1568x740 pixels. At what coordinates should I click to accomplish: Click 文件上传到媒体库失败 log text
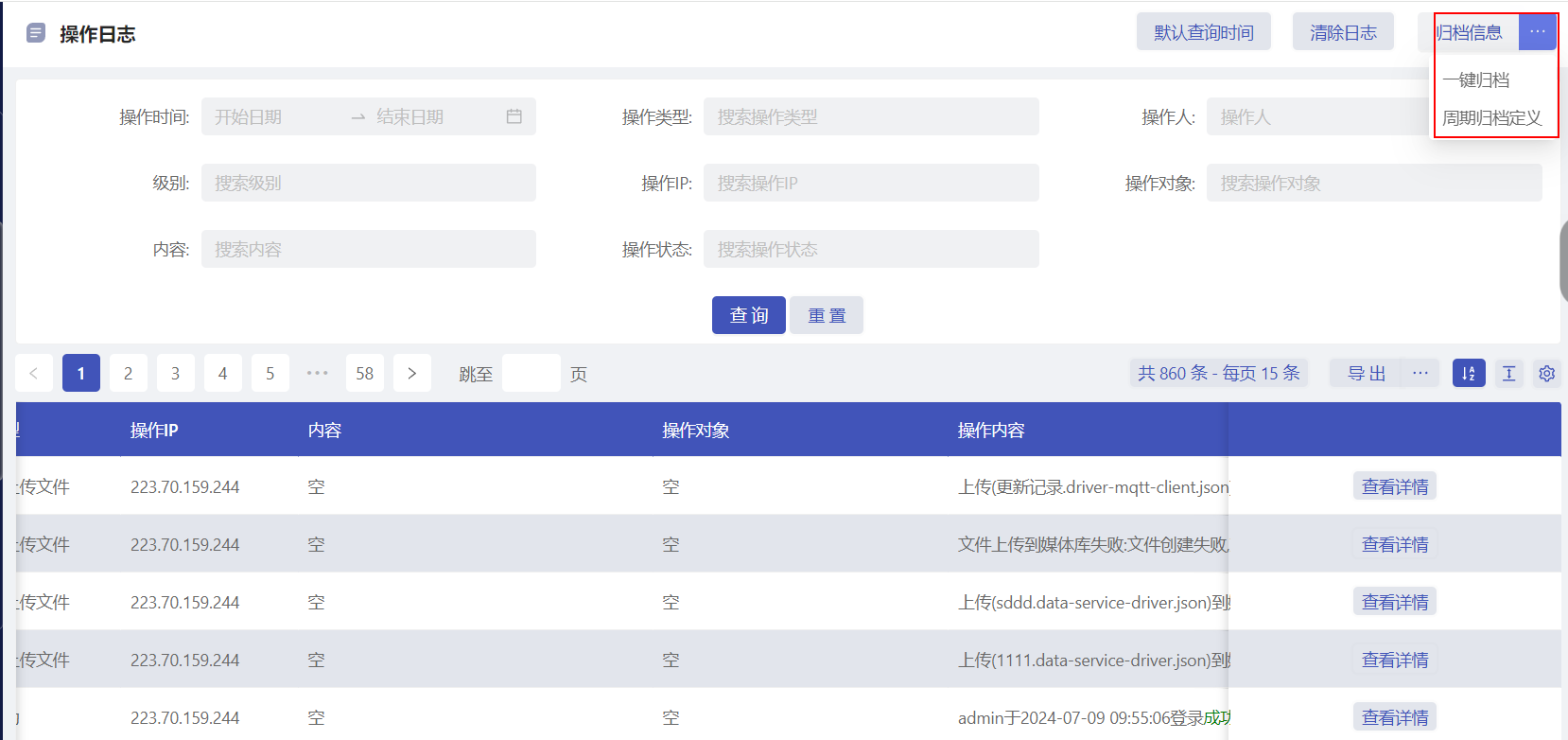[1094, 544]
